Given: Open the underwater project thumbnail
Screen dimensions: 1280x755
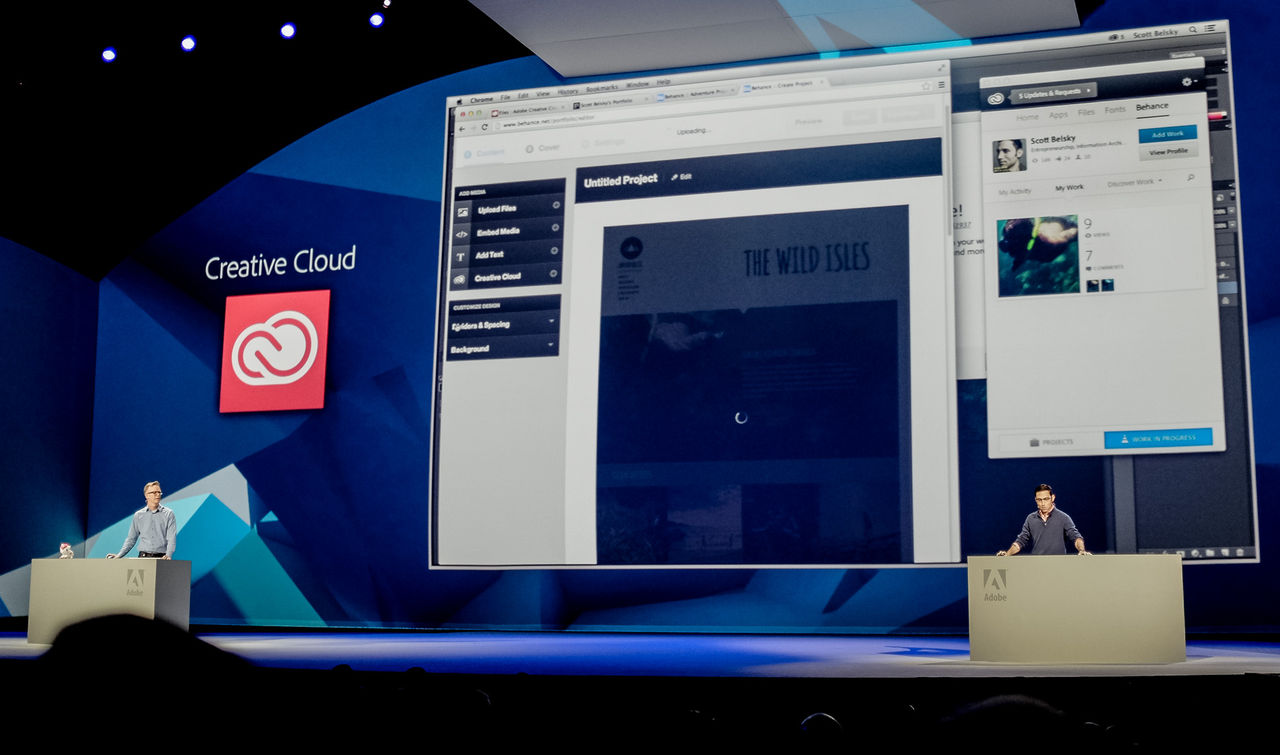Looking at the screenshot, I should coord(1037,256).
